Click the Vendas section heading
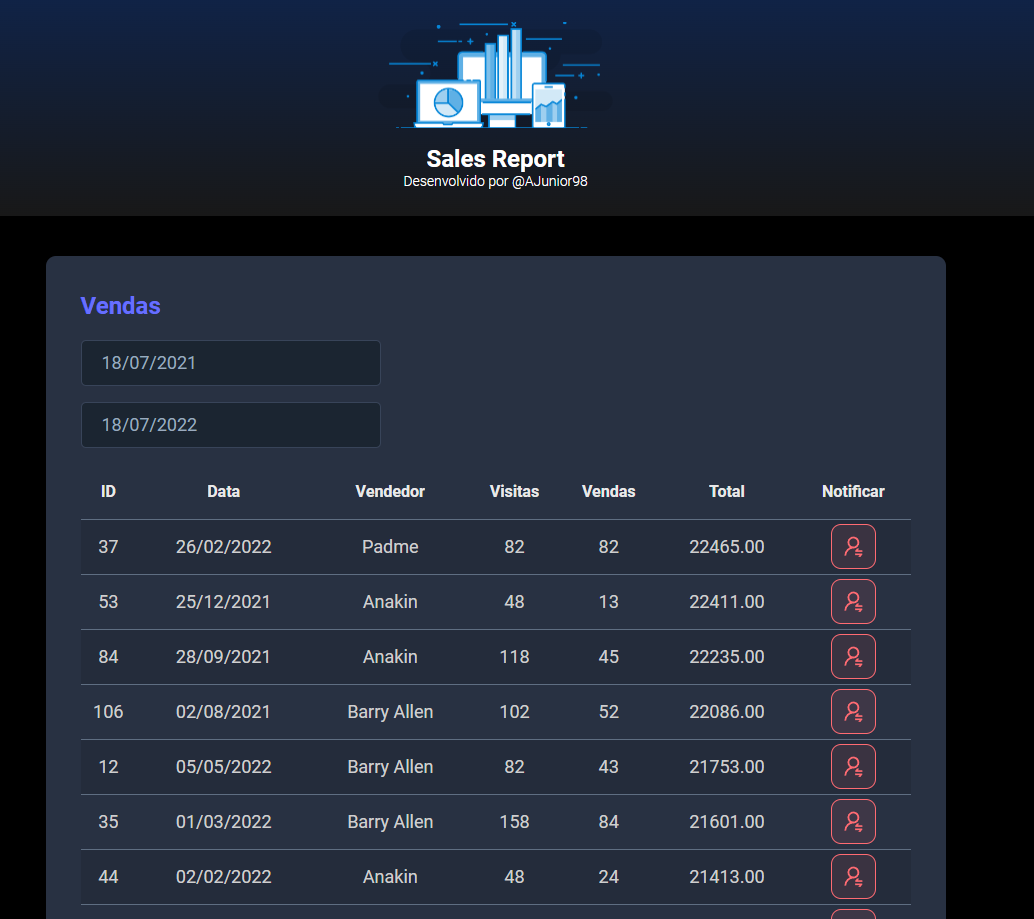The image size is (1034, 919). (120, 306)
